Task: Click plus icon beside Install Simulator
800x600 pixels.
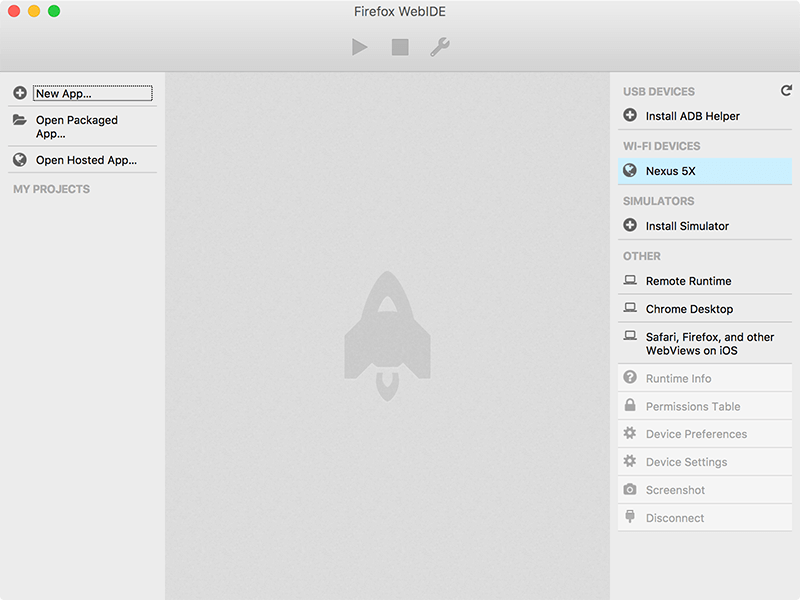Action: pyautogui.click(x=630, y=225)
